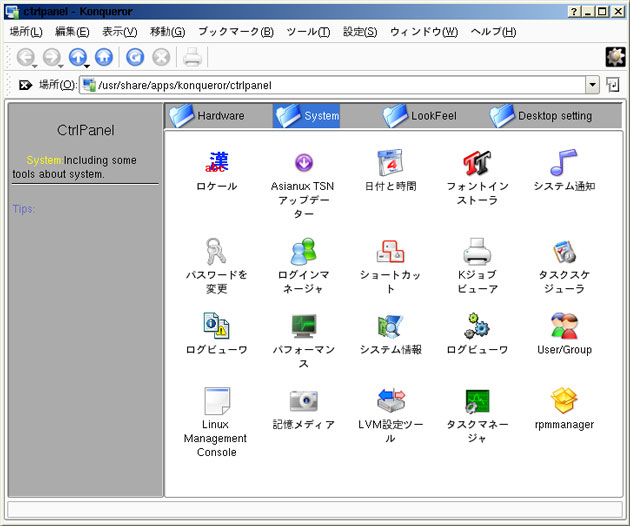The image size is (630, 526).
Task: Switch to the LookFeel tab
Action: [421, 116]
